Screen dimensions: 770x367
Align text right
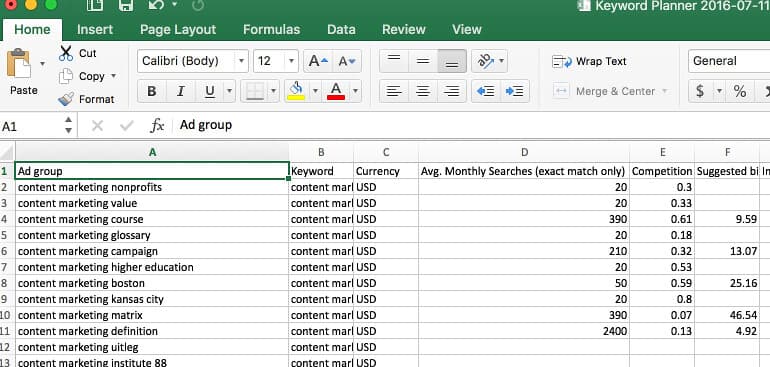click(x=452, y=91)
